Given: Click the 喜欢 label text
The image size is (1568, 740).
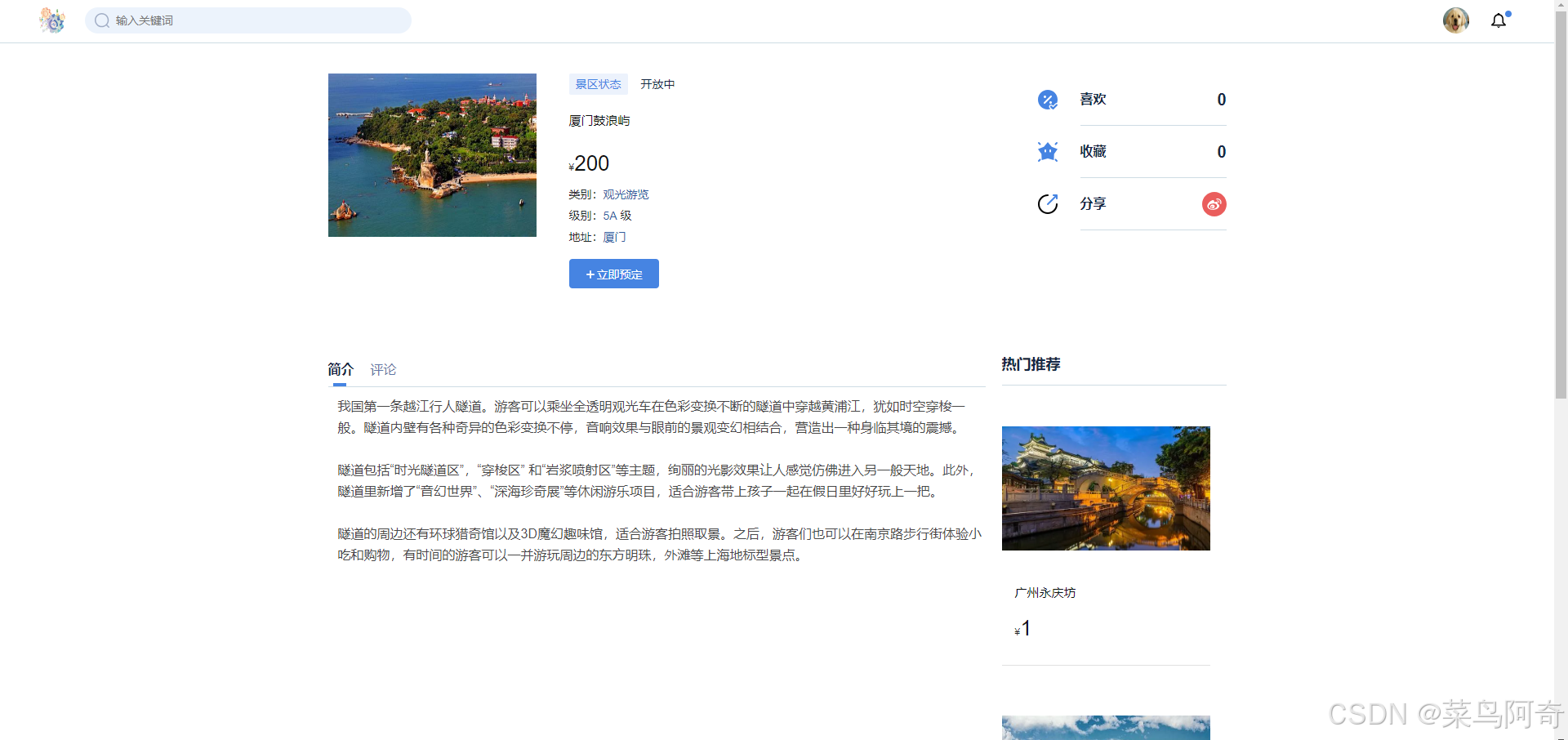Looking at the screenshot, I should pyautogui.click(x=1094, y=99).
